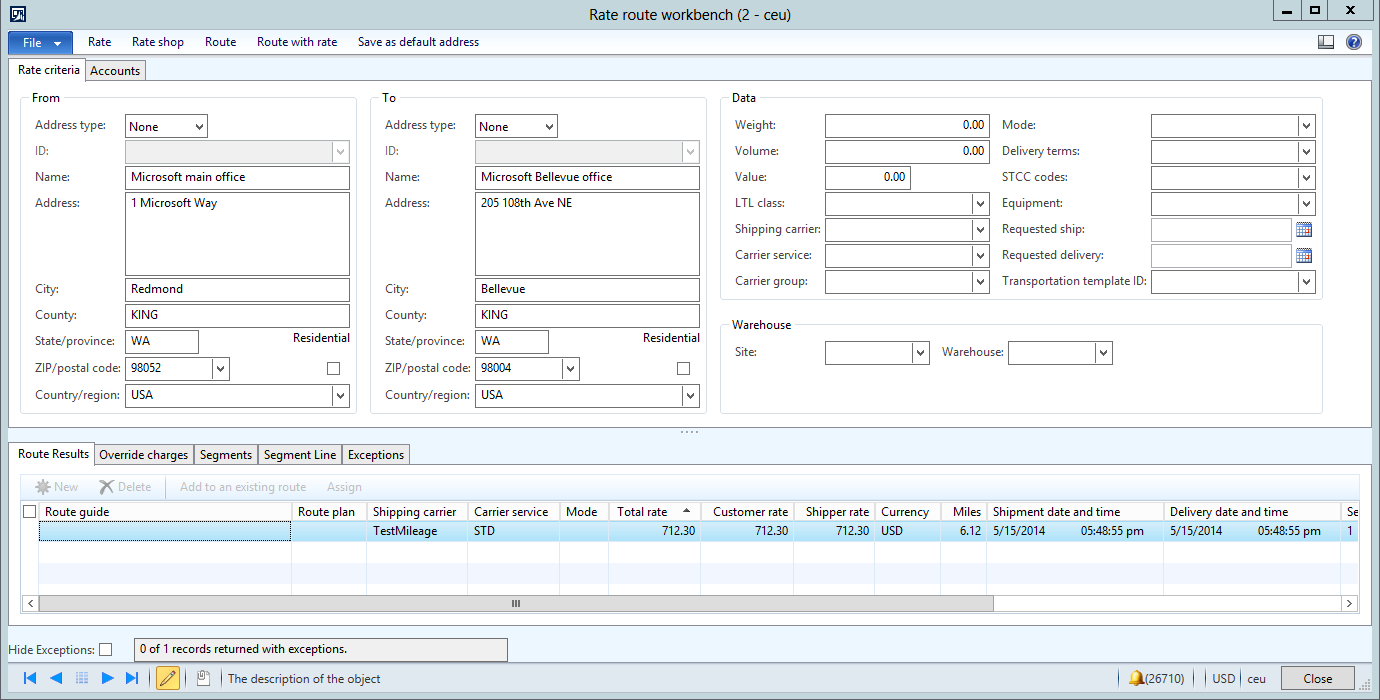The height and width of the screenshot is (700, 1380).
Task: Click the Weight input field
Action: (906, 125)
